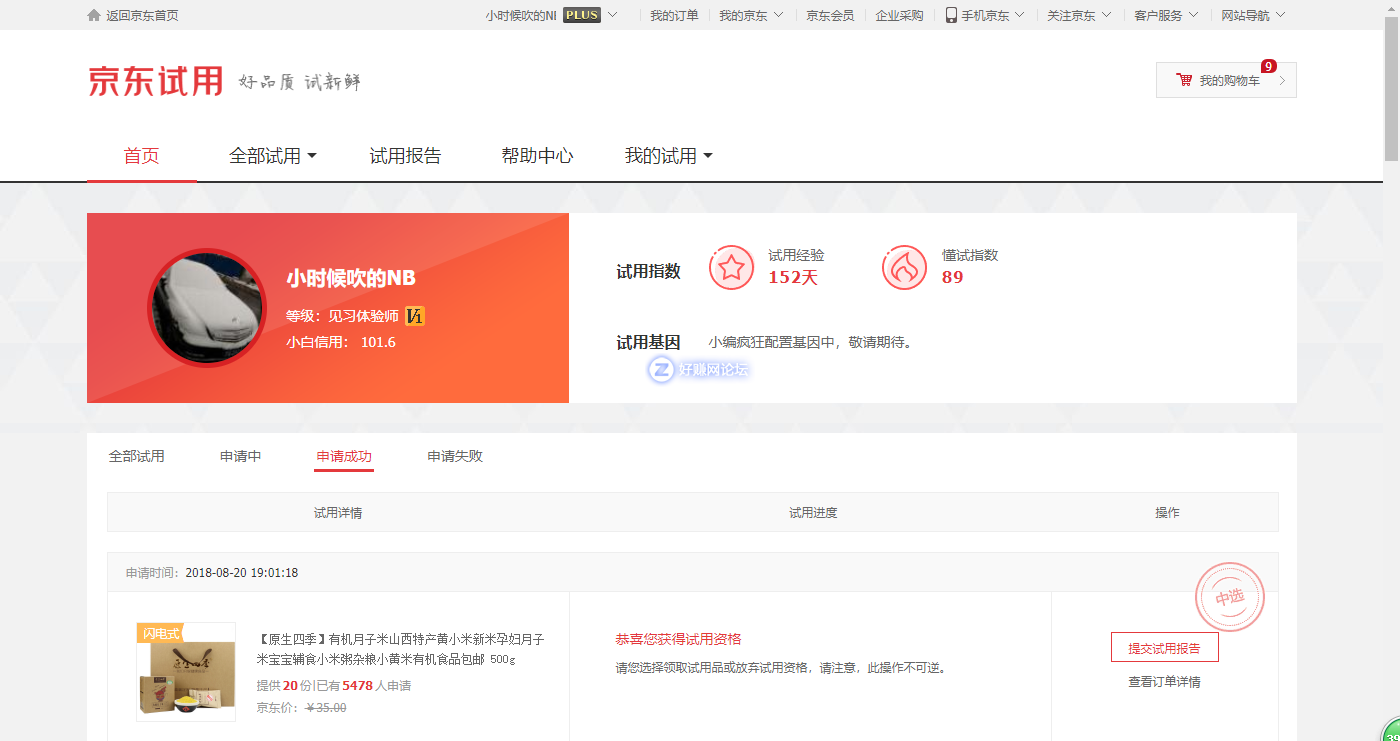Select the 申请成功 filter tab
The height and width of the screenshot is (741, 1400).
tap(344, 456)
